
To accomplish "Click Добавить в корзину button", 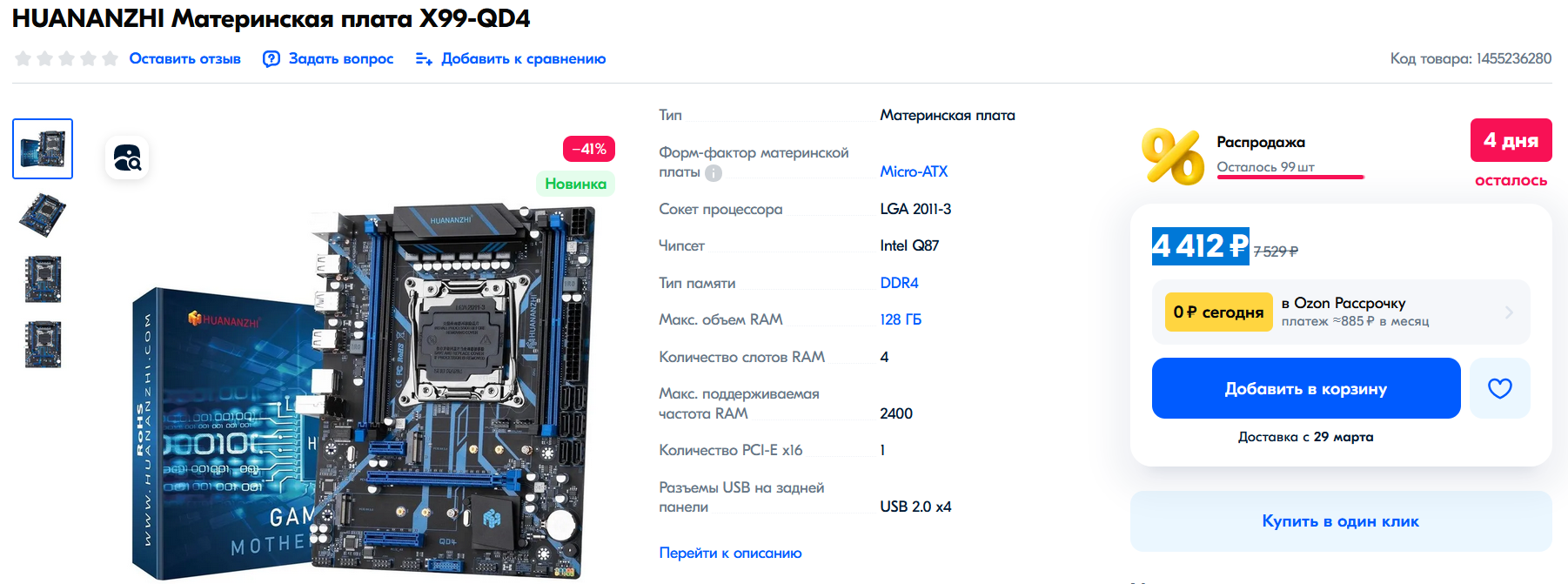I will click(1306, 388).
